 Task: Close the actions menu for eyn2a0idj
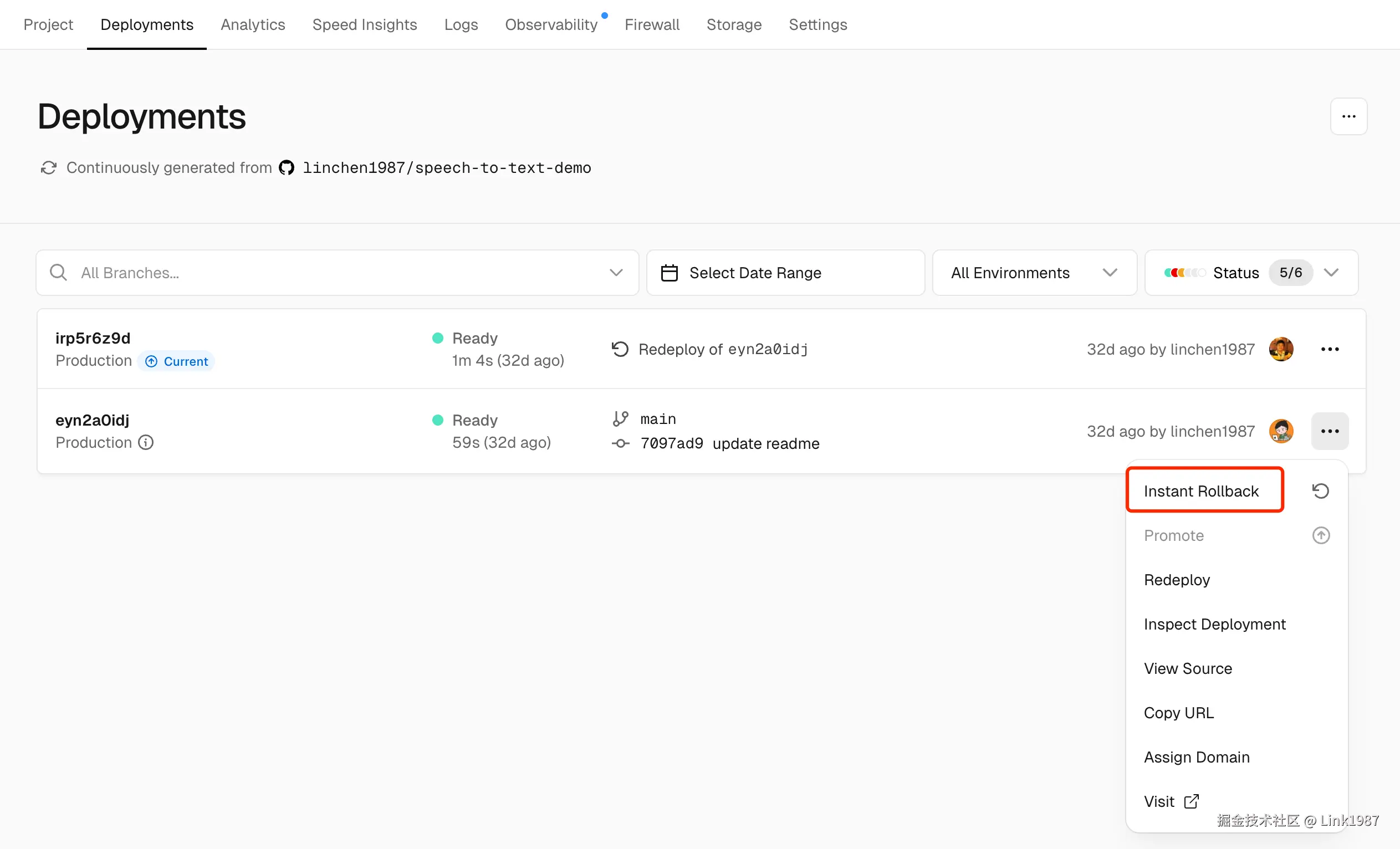[x=1330, y=431]
